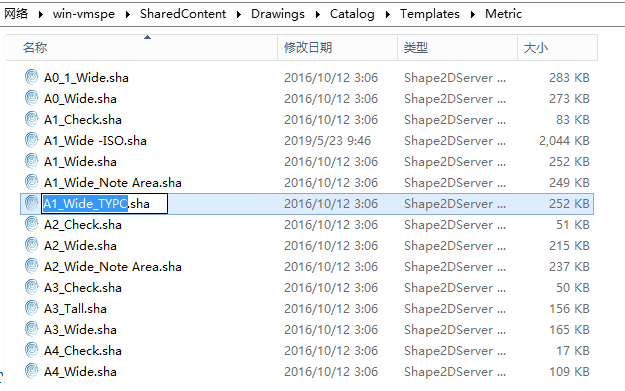Image resolution: width=625 pixels, height=391 pixels.
Task: Expand the arrow after SharedContent in path
Action: pyautogui.click(x=239, y=14)
